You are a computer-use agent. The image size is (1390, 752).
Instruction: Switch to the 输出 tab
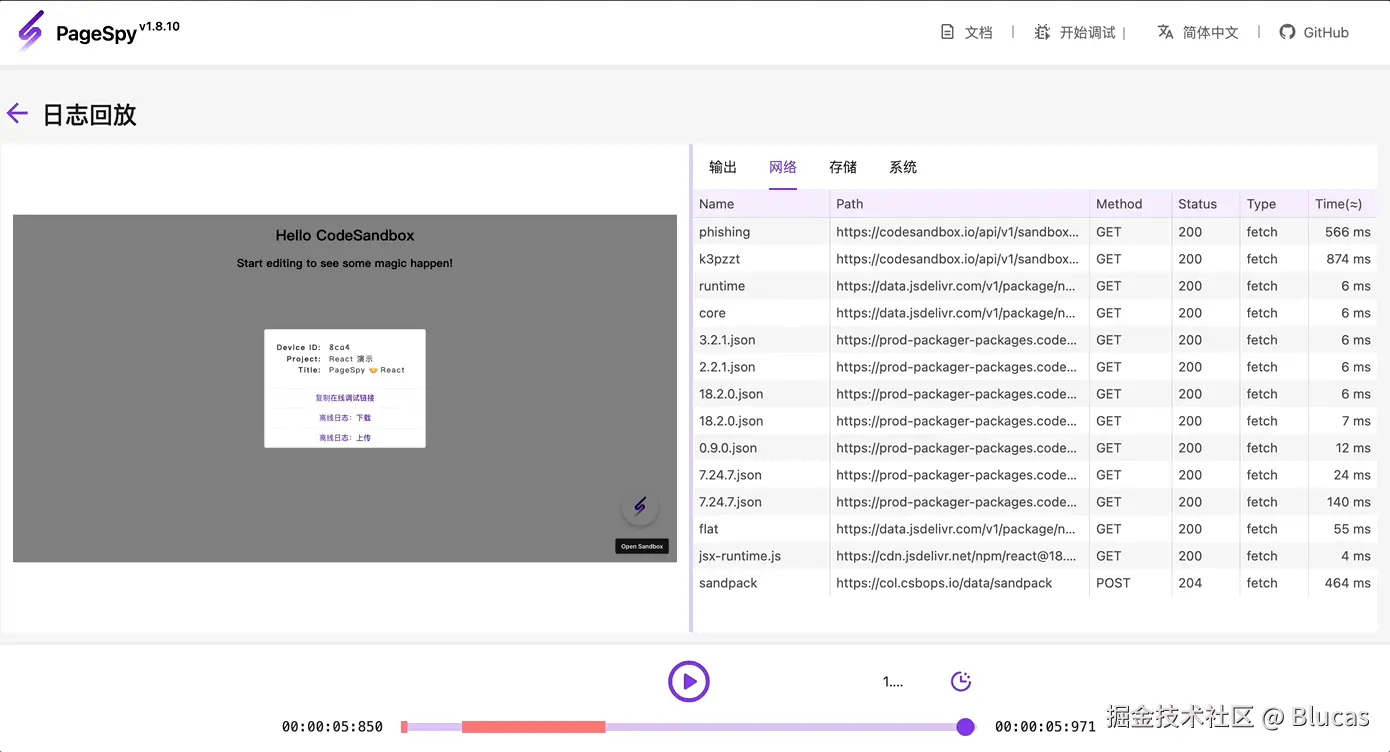[723, 167]
